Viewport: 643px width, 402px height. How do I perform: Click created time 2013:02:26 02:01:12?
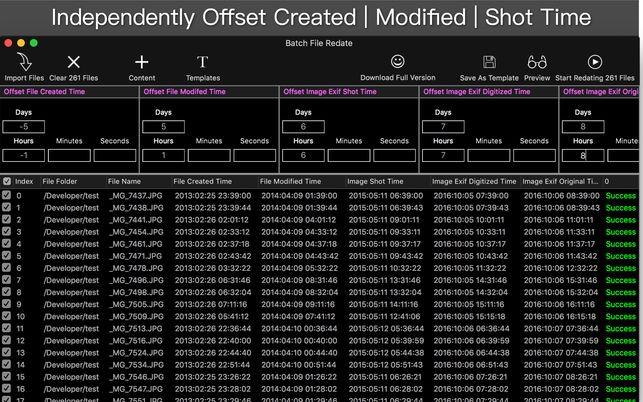click(212, 219)
